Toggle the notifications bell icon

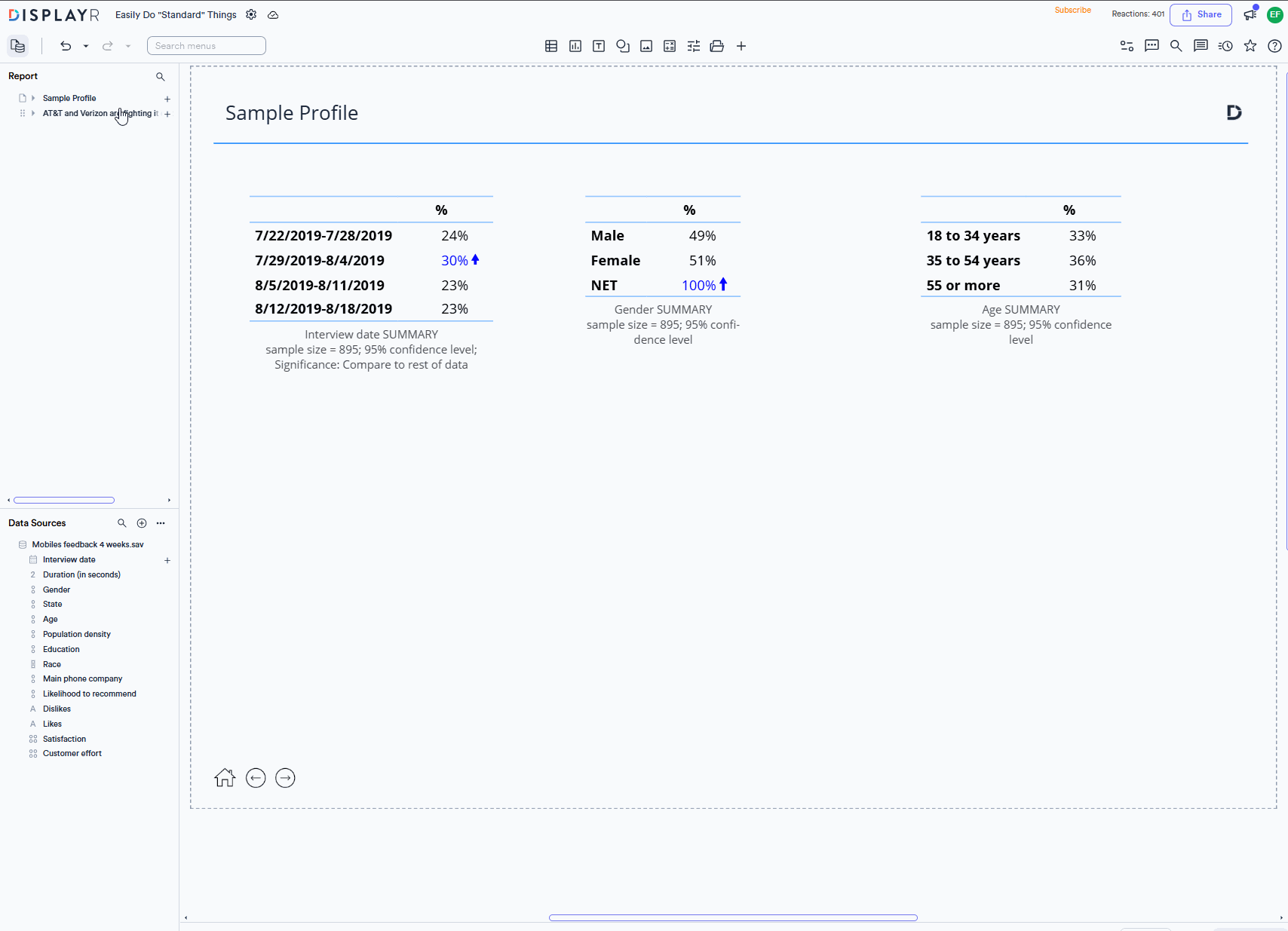(x=1248, y=14)
